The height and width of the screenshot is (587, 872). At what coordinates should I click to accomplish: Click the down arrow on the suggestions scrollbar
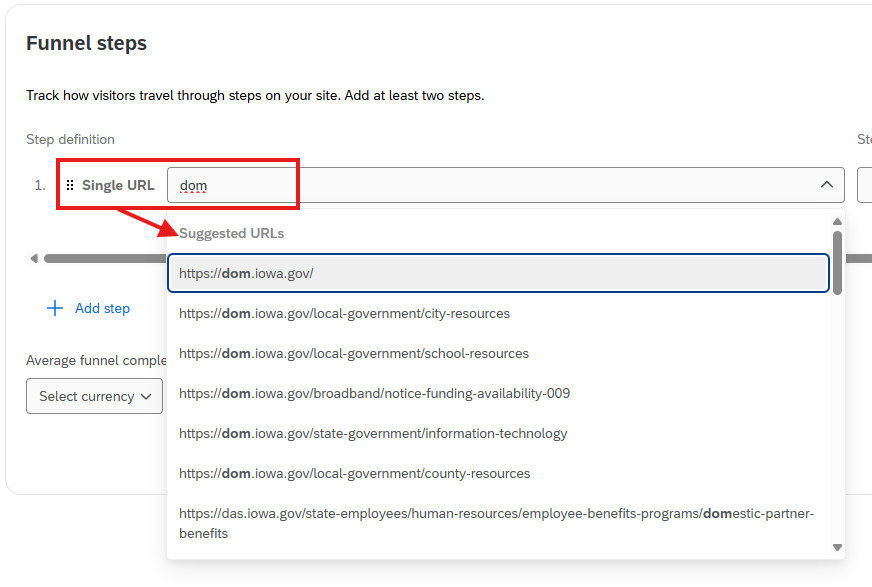(837, 546)
